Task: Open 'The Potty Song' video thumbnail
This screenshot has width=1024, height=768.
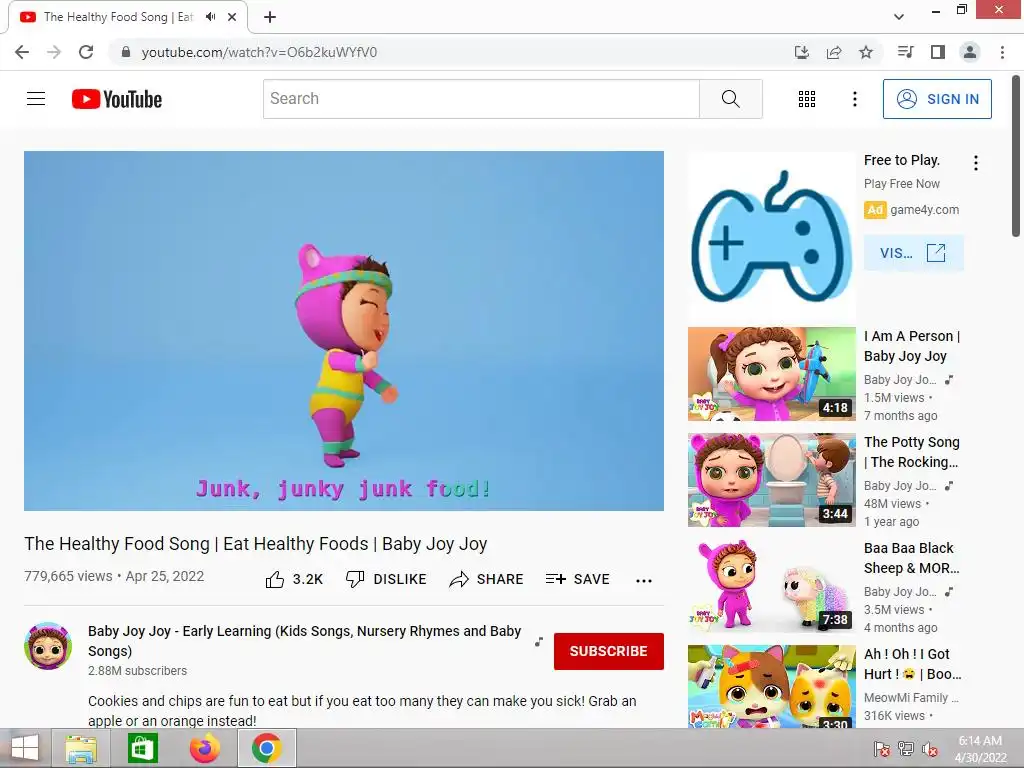Action: 771,479
